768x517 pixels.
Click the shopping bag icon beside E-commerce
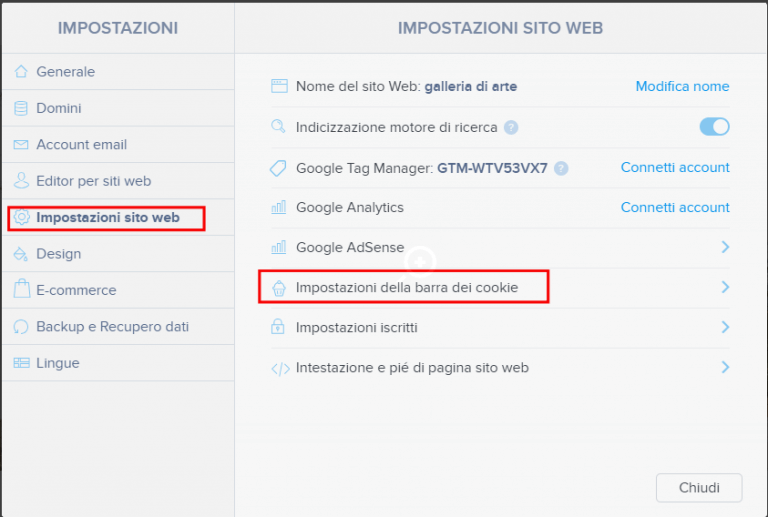click(x=22, y=289)
